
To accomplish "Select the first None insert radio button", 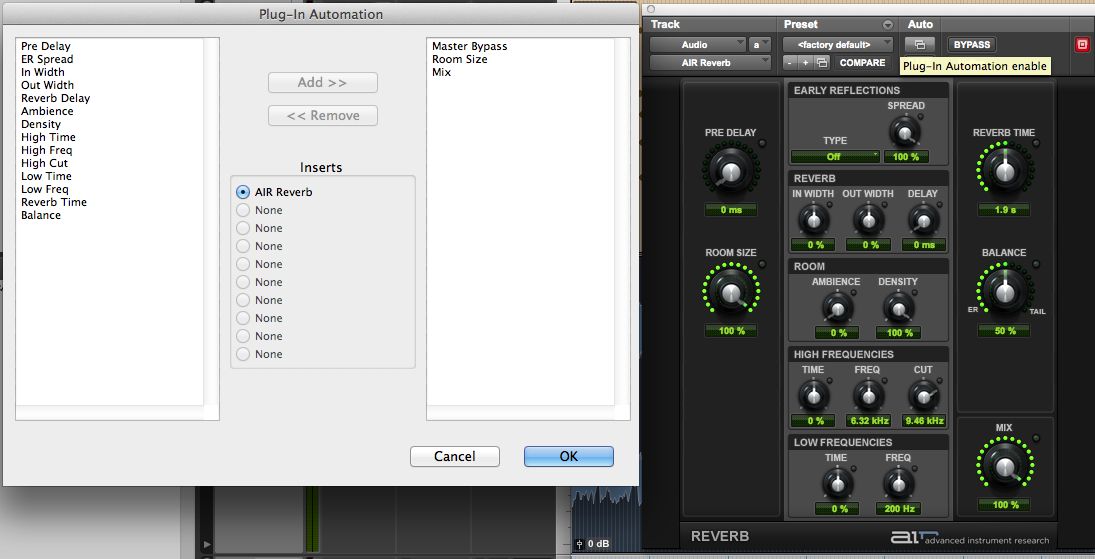I will click(x=242, y=210).
